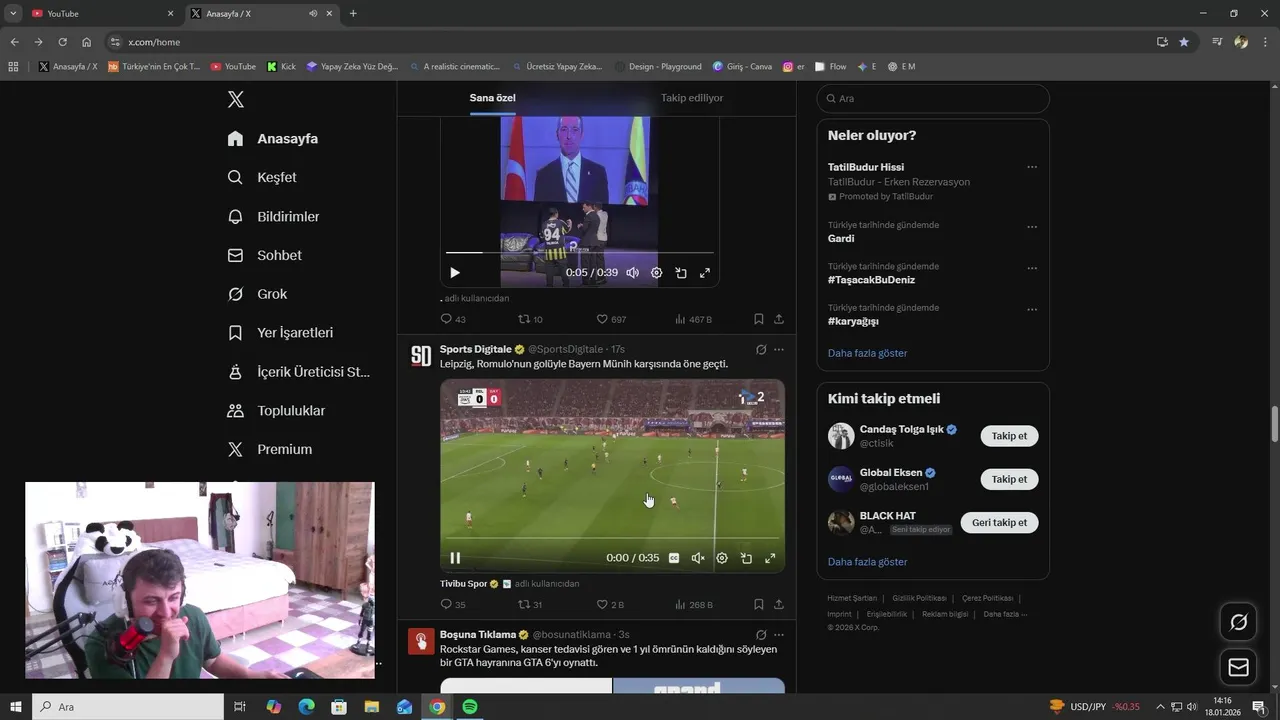1280x720 pixels.
Task: Open more options for Gardi trend
Action: 1032,227
